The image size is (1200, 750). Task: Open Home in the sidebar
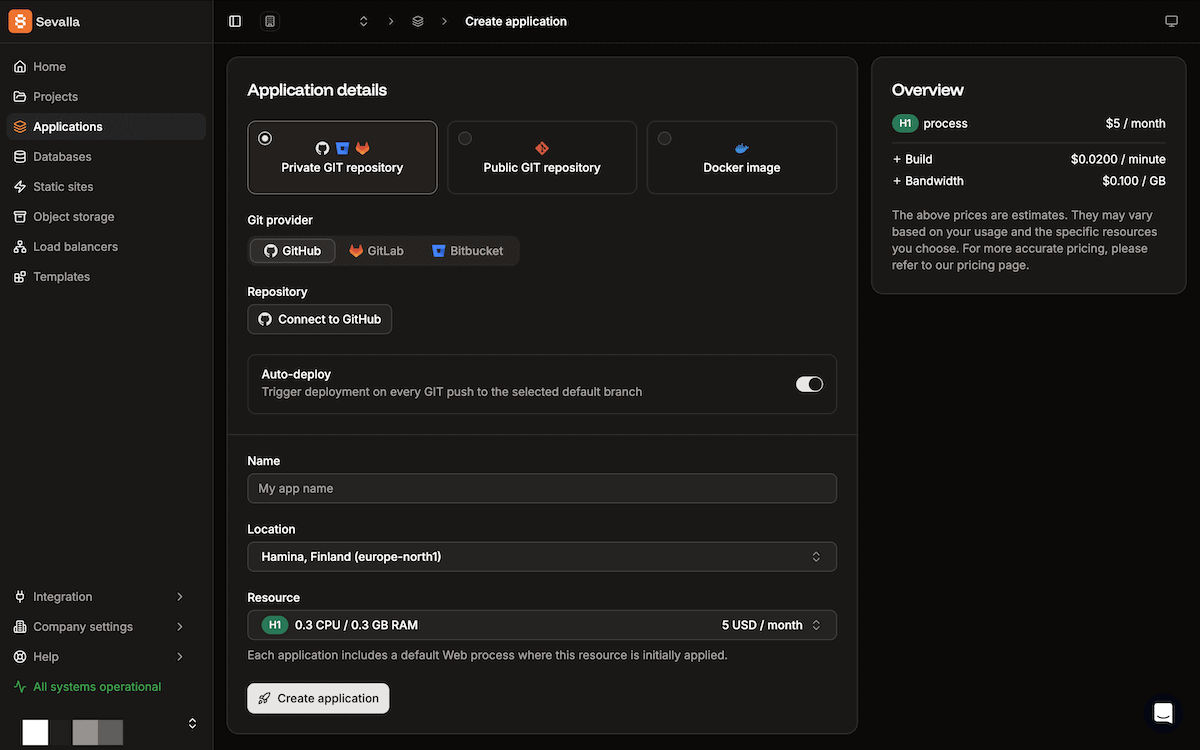point(106,67)
